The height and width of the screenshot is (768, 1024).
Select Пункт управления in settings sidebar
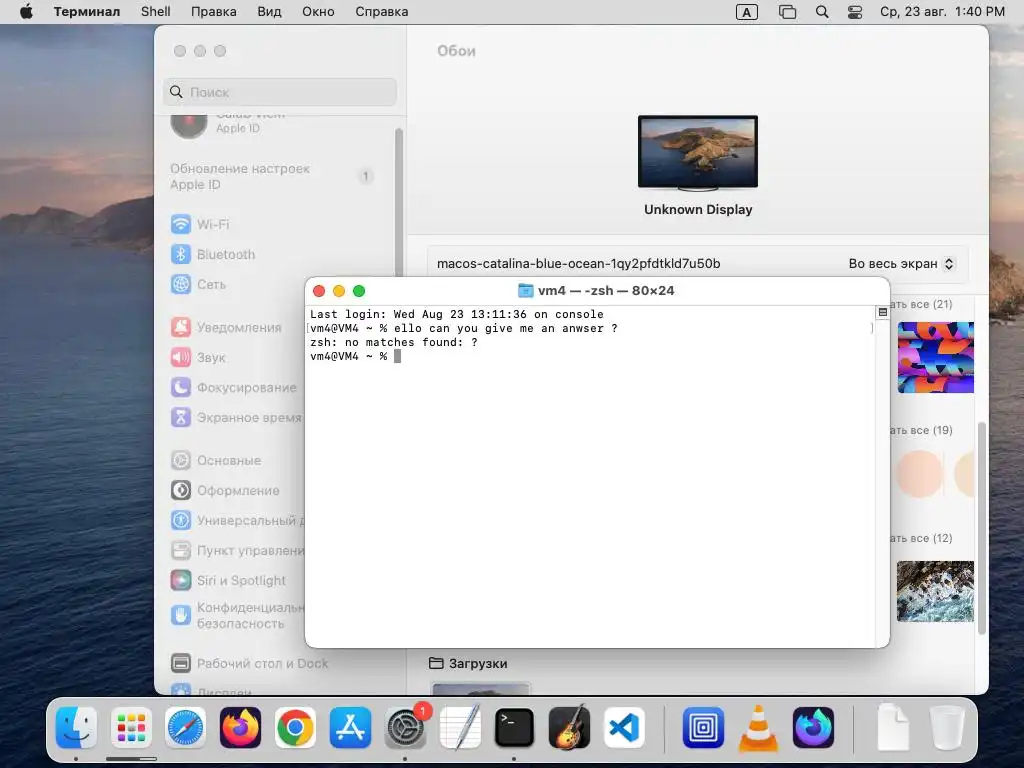(x=236, y=551)
